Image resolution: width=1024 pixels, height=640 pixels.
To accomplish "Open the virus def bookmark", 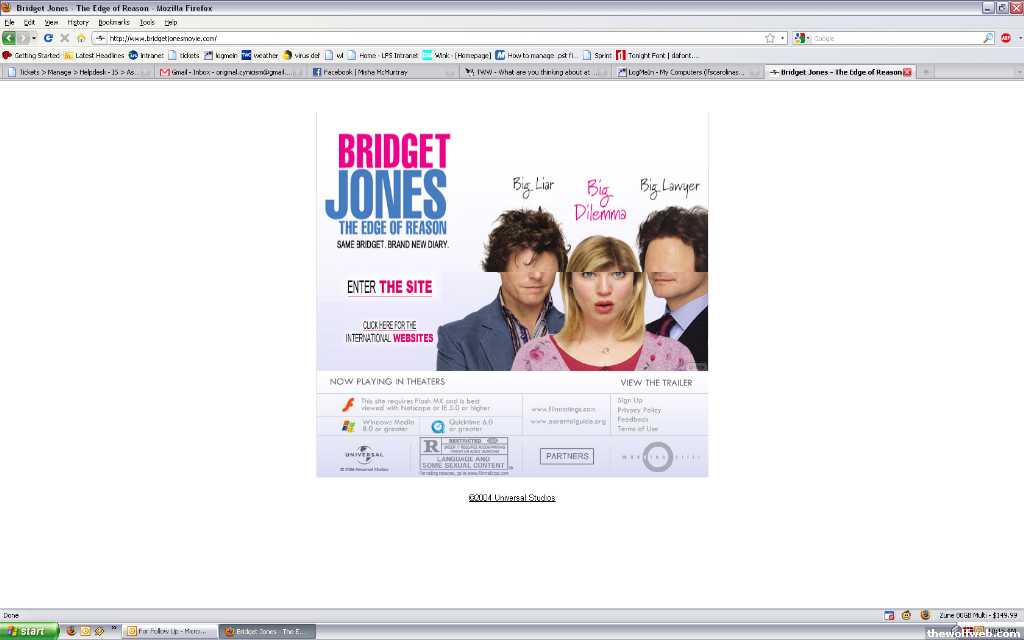I will pos(301,56).
